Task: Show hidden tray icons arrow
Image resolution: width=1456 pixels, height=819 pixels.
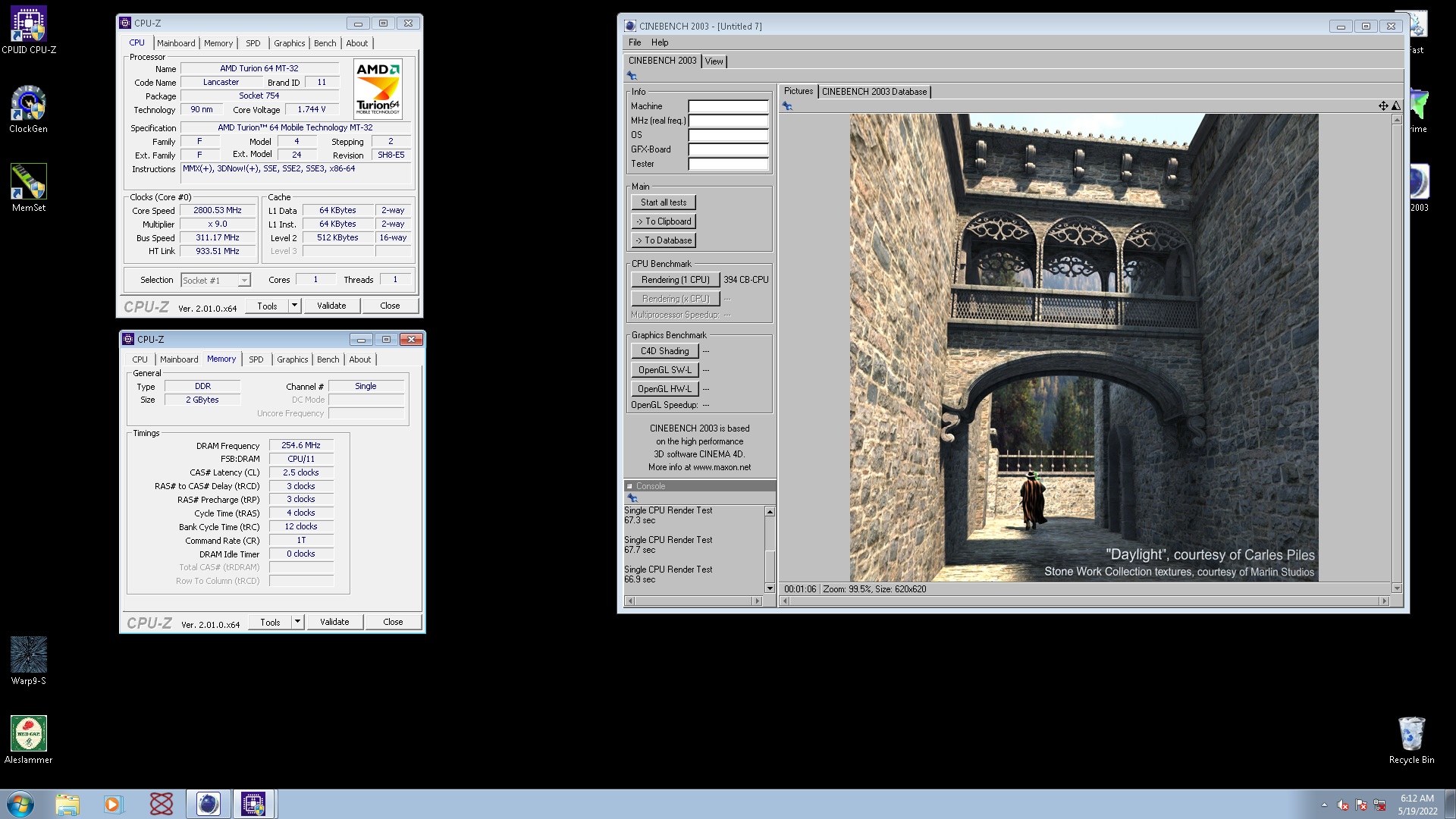Action: pos(1324,805)
